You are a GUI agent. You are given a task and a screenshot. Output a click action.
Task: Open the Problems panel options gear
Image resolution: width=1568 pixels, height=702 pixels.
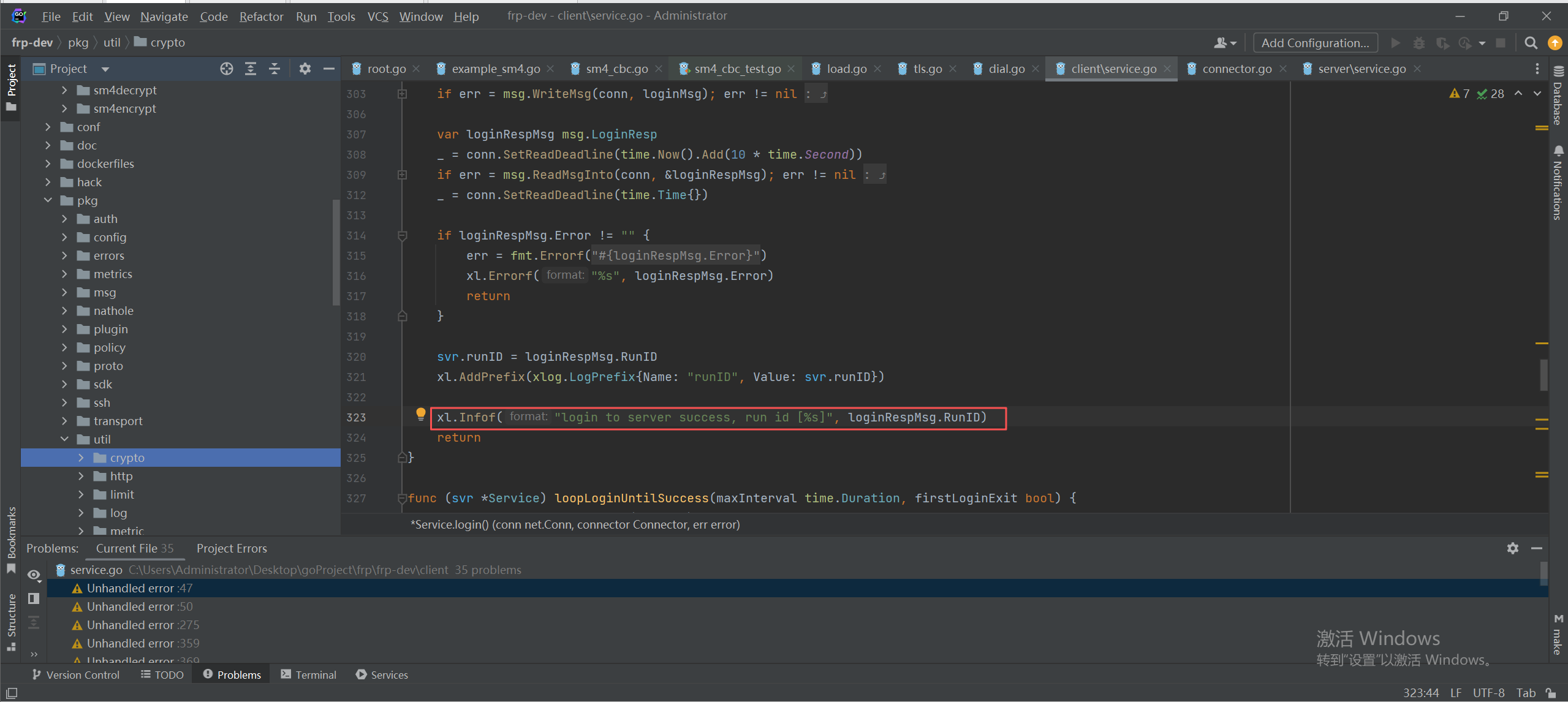click(x=1512, y=548)
